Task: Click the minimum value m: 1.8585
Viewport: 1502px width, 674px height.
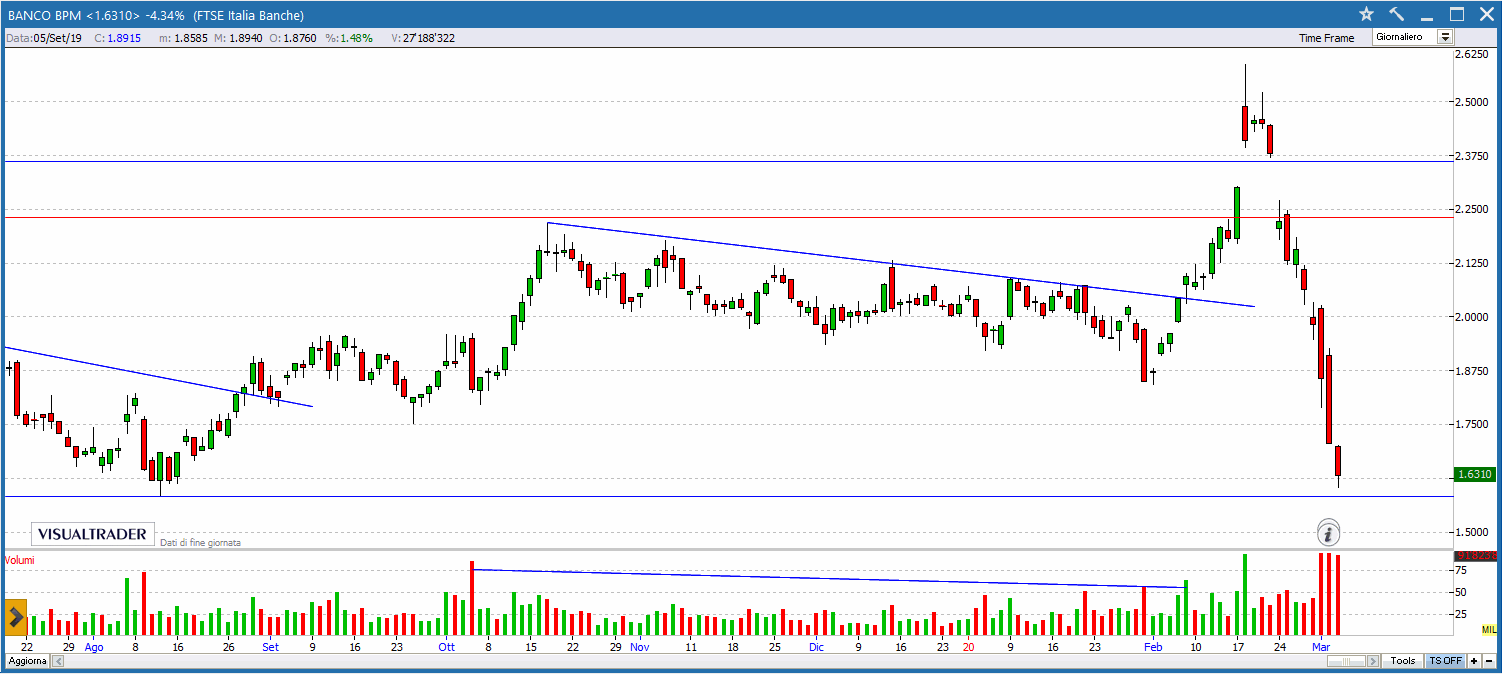Action: [x=184, y=38]
